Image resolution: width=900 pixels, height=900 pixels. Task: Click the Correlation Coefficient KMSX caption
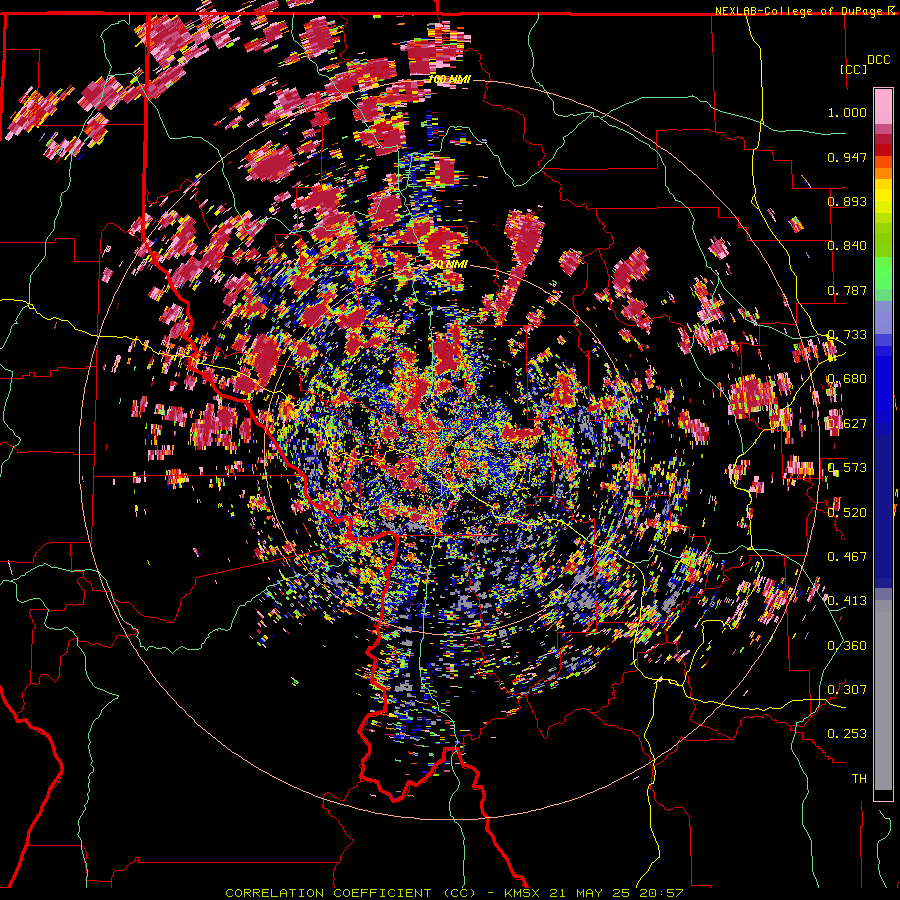[x=454, y=893]
